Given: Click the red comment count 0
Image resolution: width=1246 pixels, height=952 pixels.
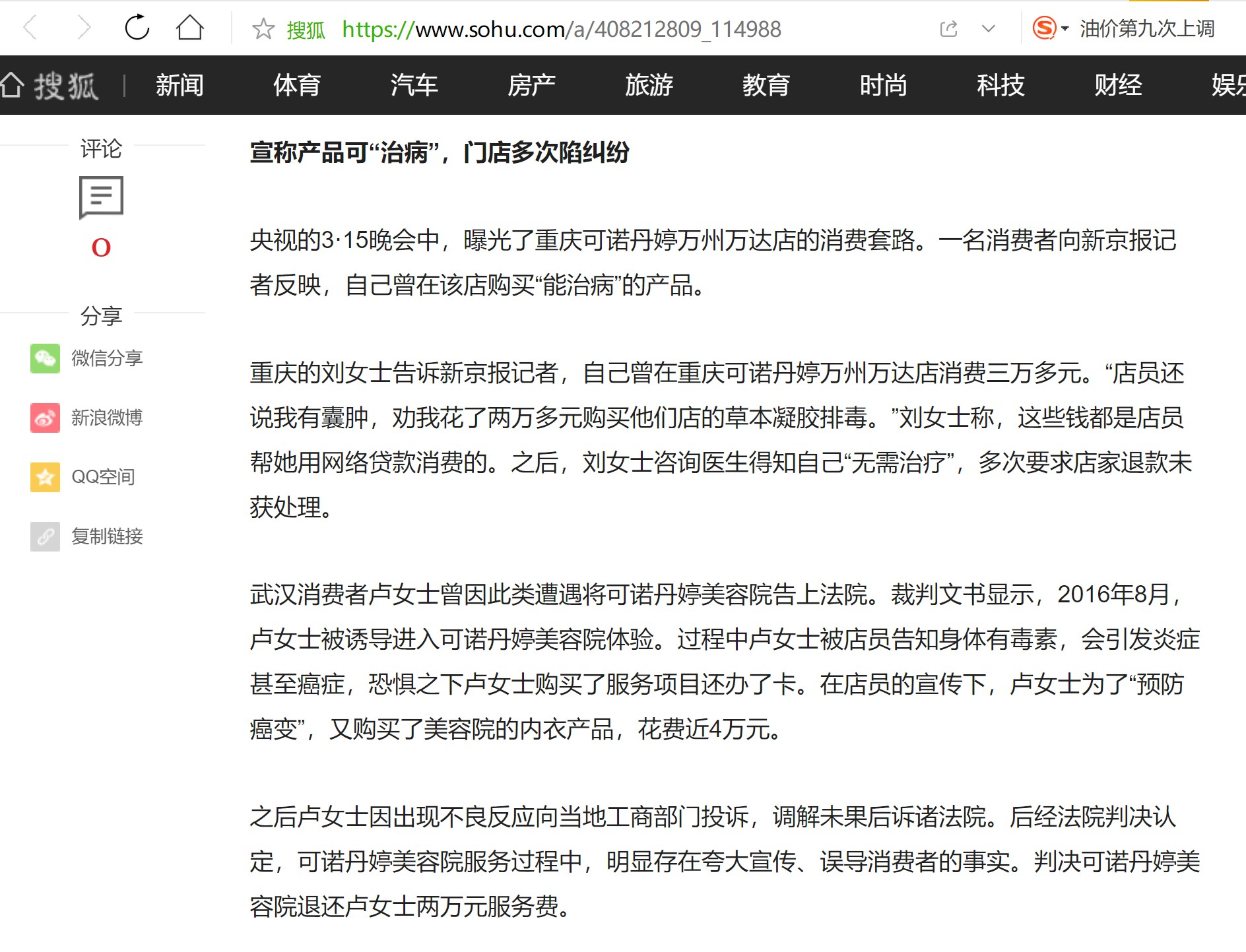Looking at the screenshot, I should [x=101, y=247].
